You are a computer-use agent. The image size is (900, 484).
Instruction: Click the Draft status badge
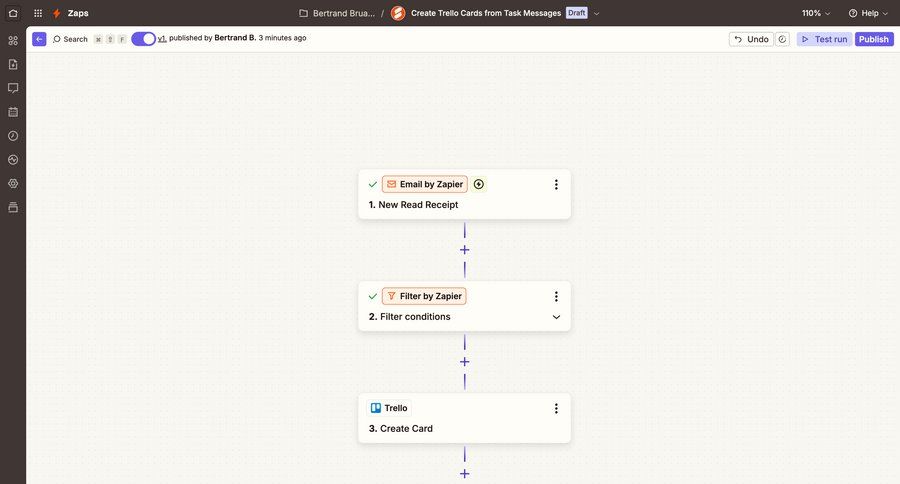tap(576, 13)
